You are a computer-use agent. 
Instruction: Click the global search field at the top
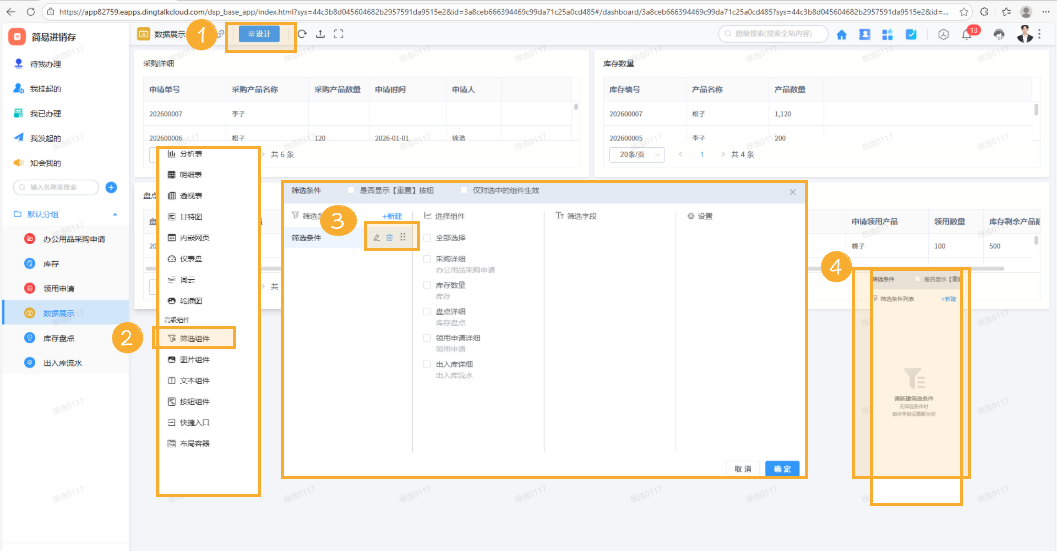click(773, 33)
